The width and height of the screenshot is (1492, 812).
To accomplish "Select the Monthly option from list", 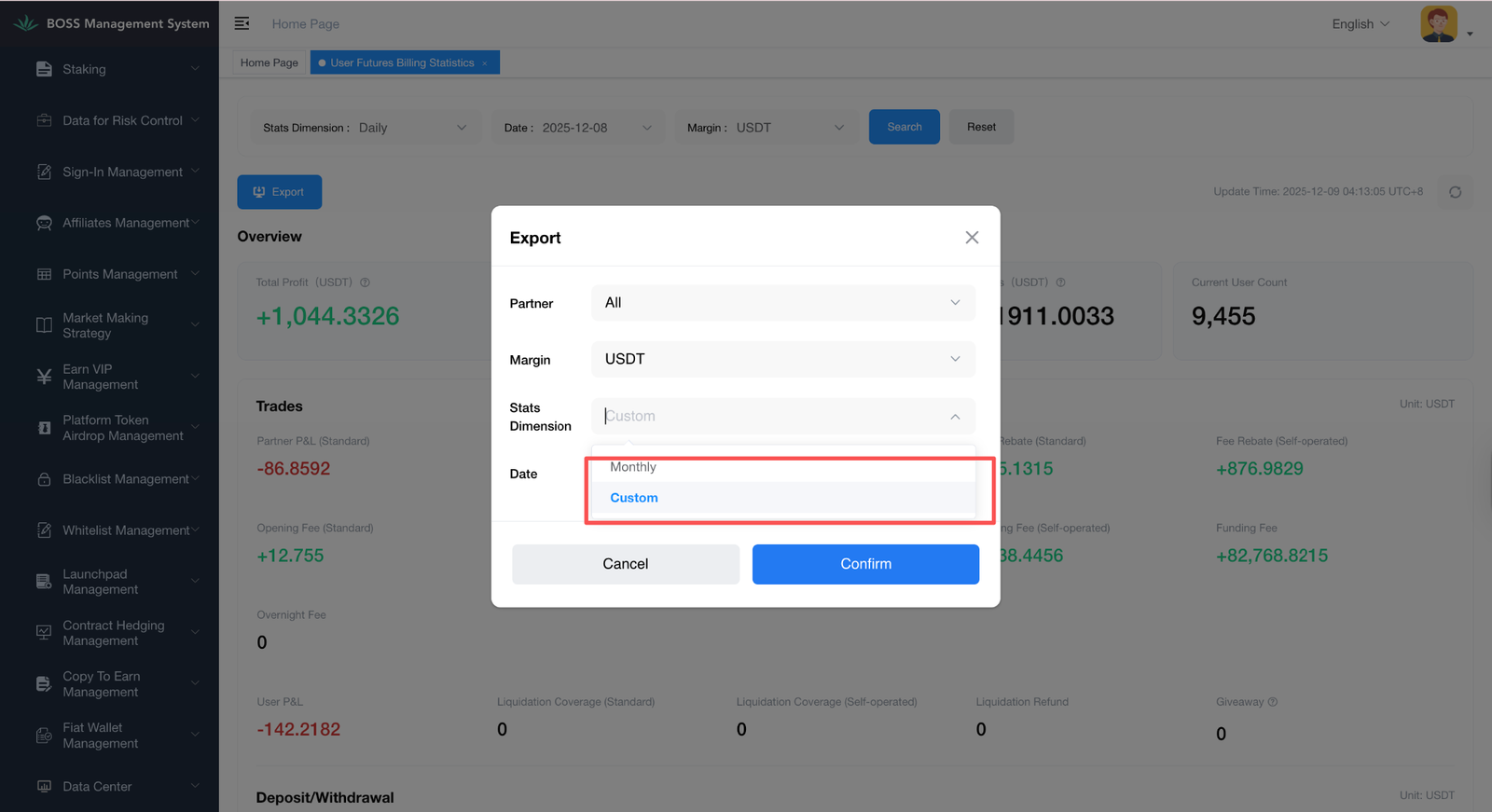I will 633,467.
